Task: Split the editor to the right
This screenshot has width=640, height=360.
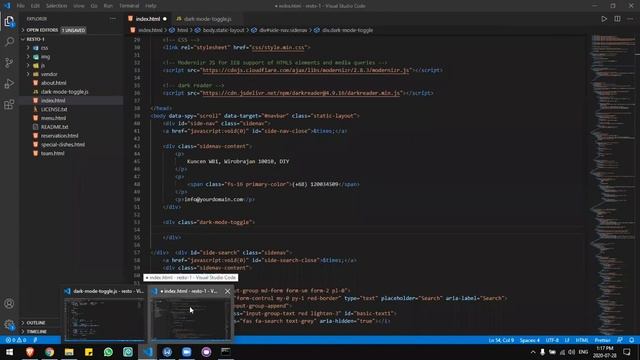Action: [x=617, y=19]
